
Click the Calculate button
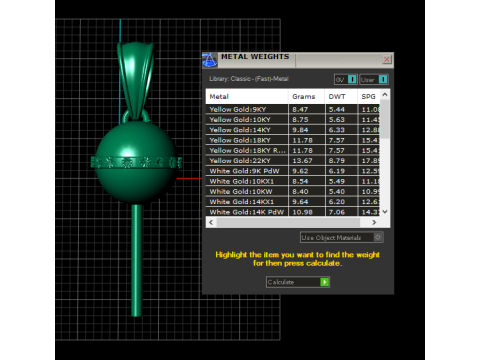point(298,282)
